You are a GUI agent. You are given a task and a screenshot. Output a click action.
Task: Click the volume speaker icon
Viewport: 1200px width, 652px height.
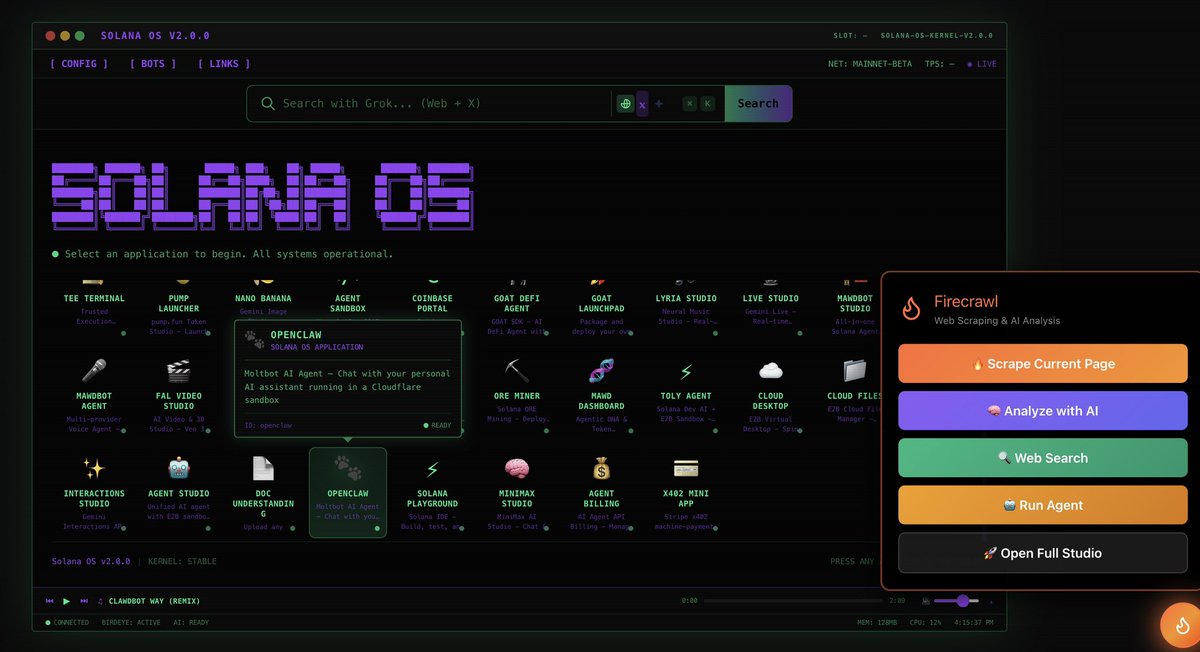(x=925, y=601)
